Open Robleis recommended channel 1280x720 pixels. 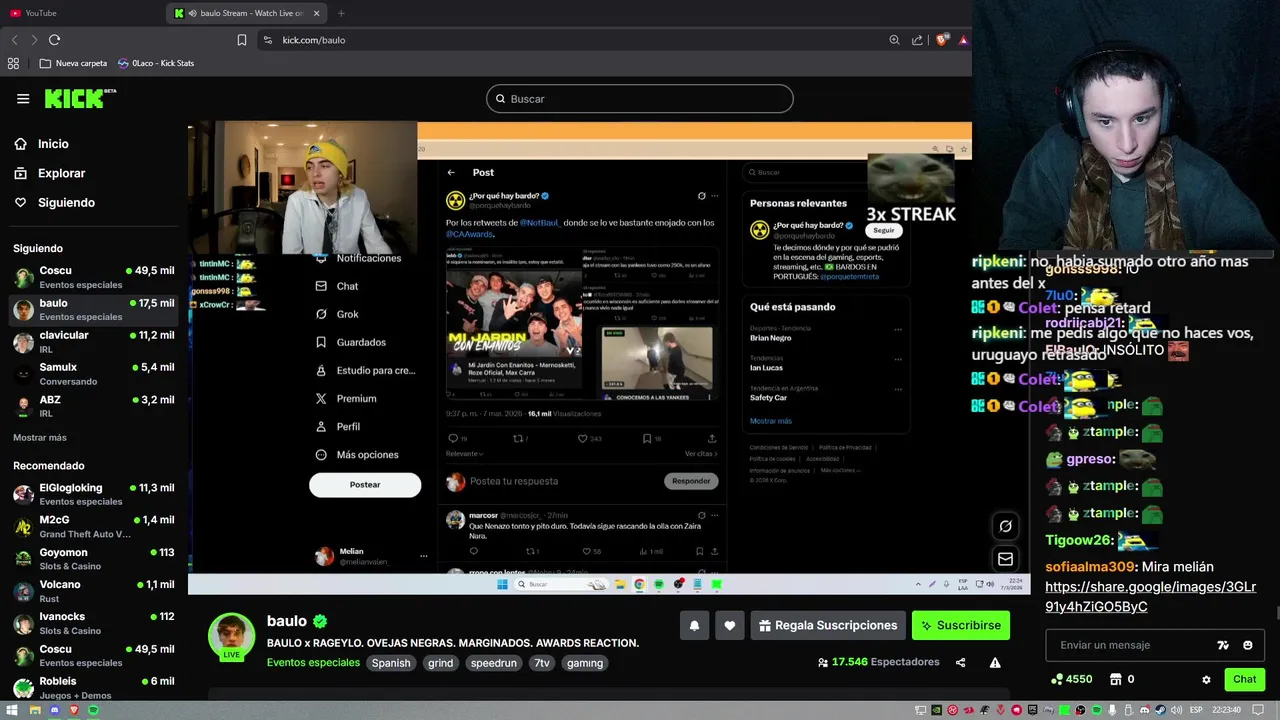coord(94,687)
